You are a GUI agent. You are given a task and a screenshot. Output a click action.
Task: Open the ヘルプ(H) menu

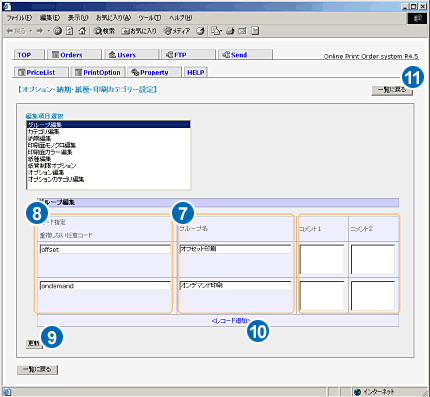(180, 18)
